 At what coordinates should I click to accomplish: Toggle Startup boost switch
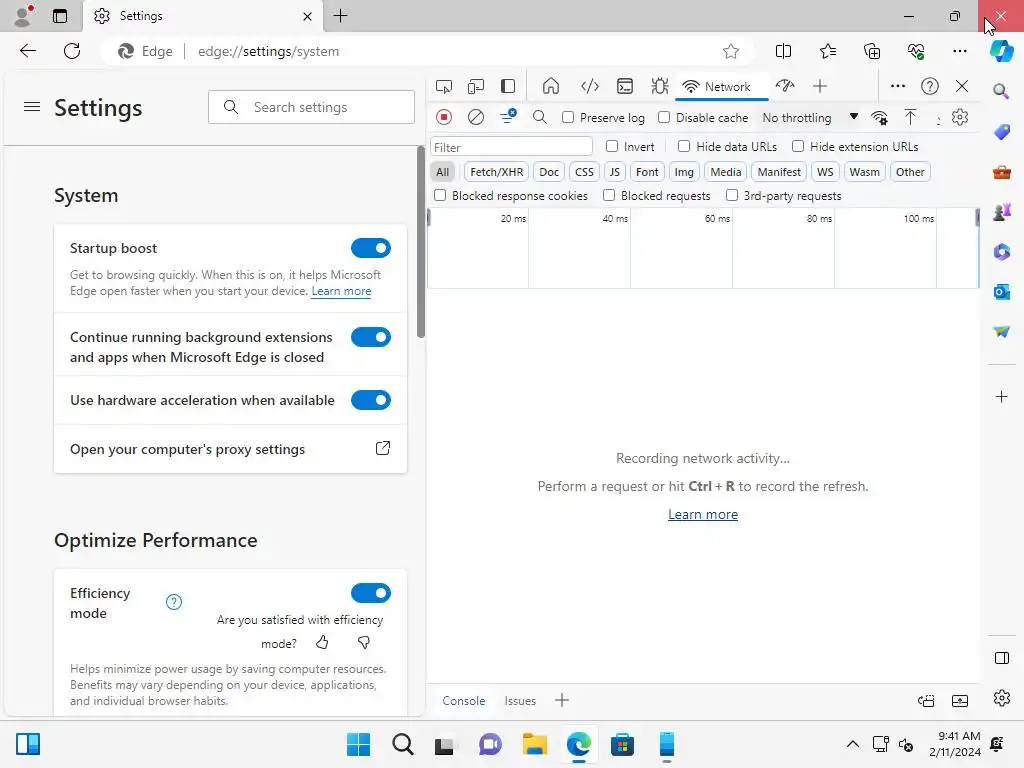[x=371, y=248]
